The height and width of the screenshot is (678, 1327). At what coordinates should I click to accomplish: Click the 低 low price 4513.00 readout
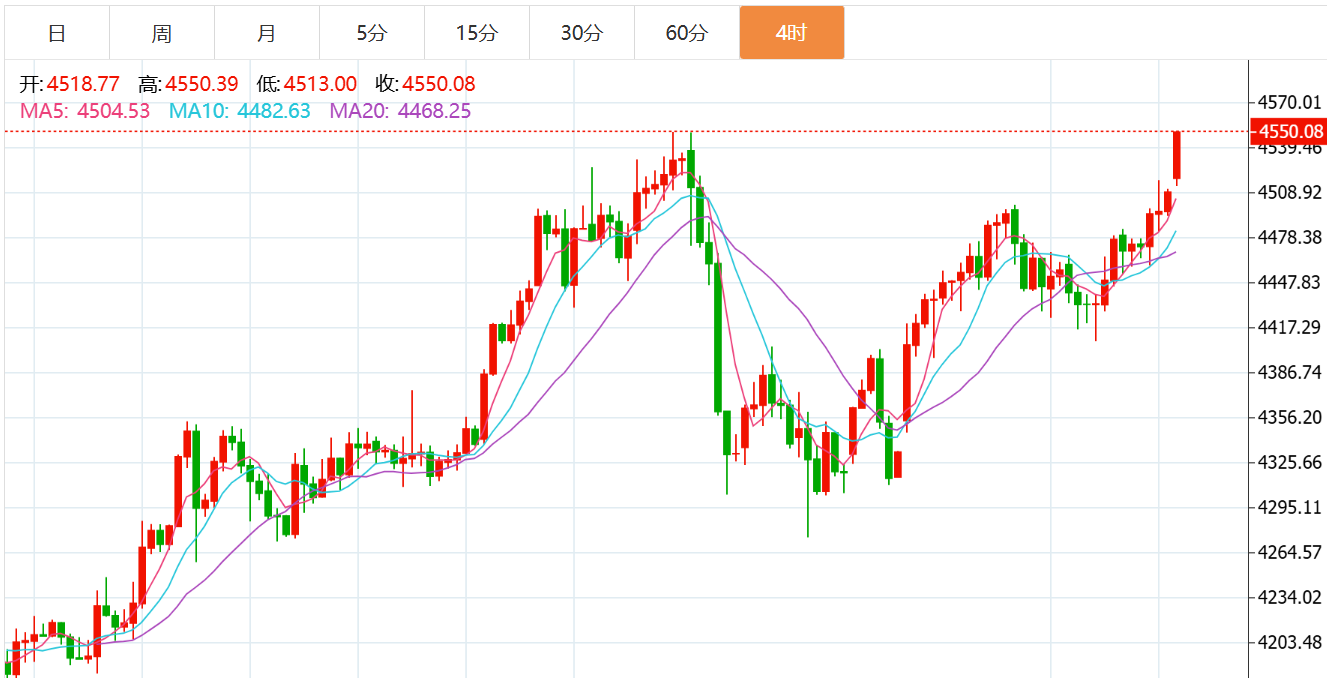[x=307, y=84]
